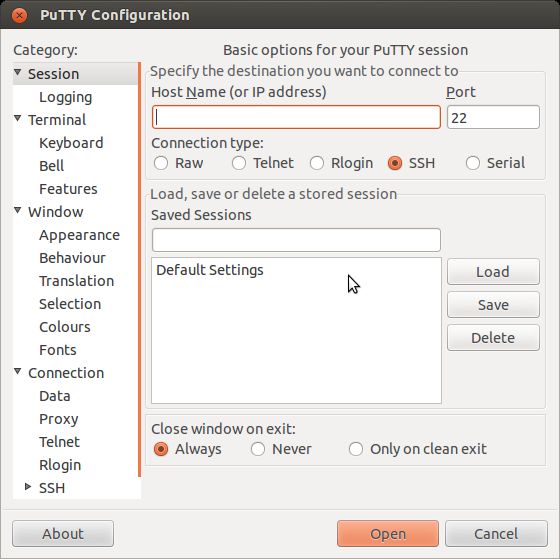
Task: Collapse the Connection category triangle
Action: pyautogui.click(x=18, y=371)
